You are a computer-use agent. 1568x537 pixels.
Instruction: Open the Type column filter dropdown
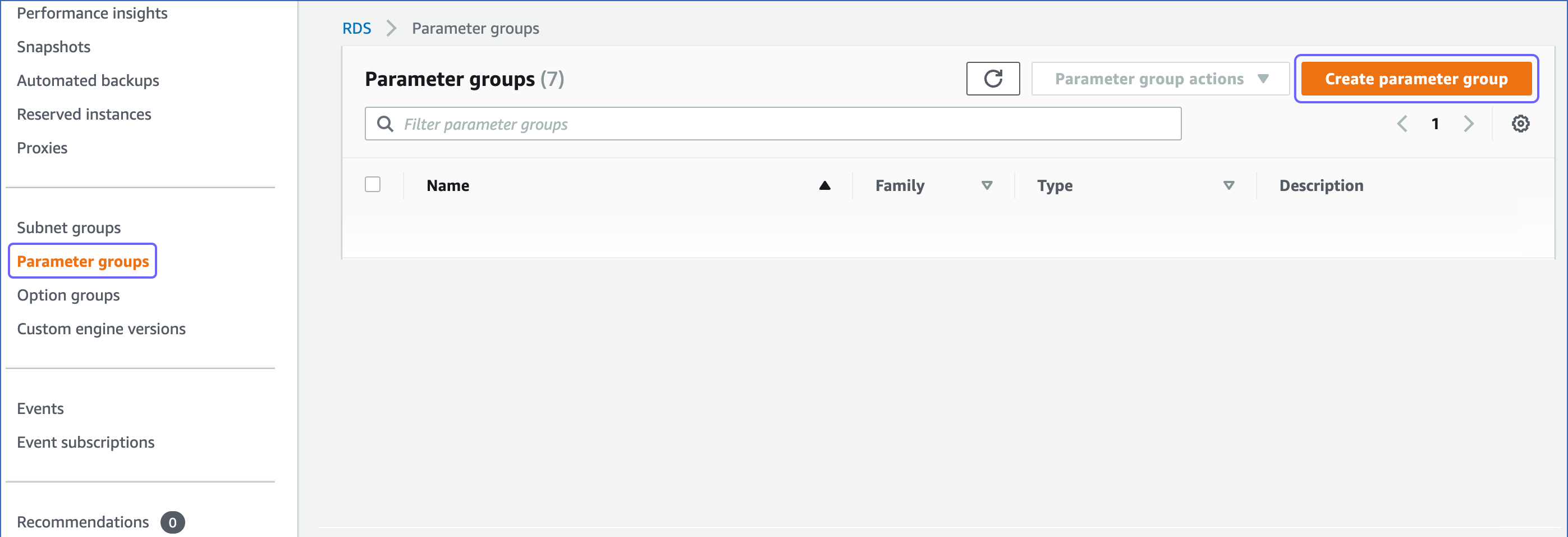1229,185
